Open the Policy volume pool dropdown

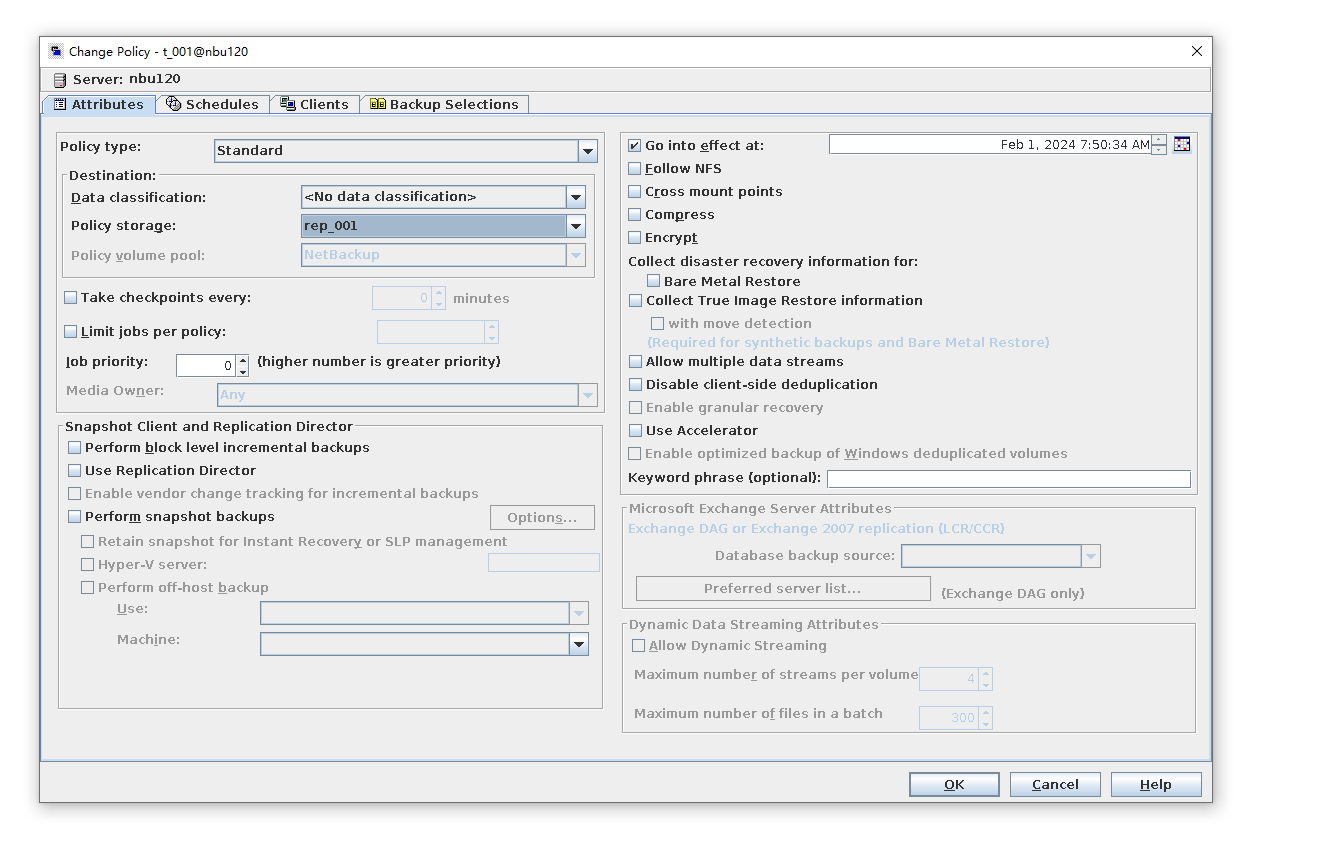coord(576,255)
